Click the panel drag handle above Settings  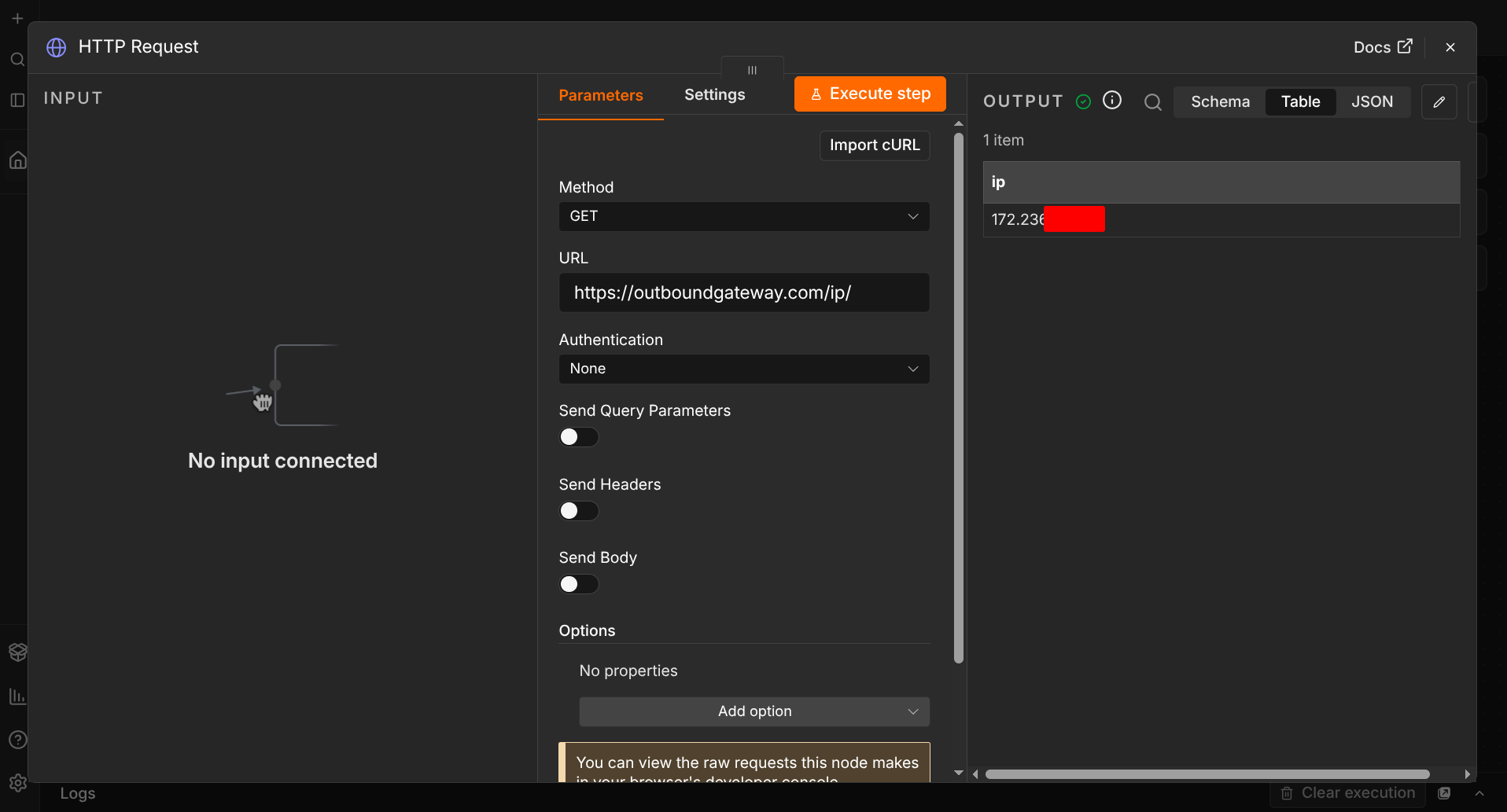point(752,70)
